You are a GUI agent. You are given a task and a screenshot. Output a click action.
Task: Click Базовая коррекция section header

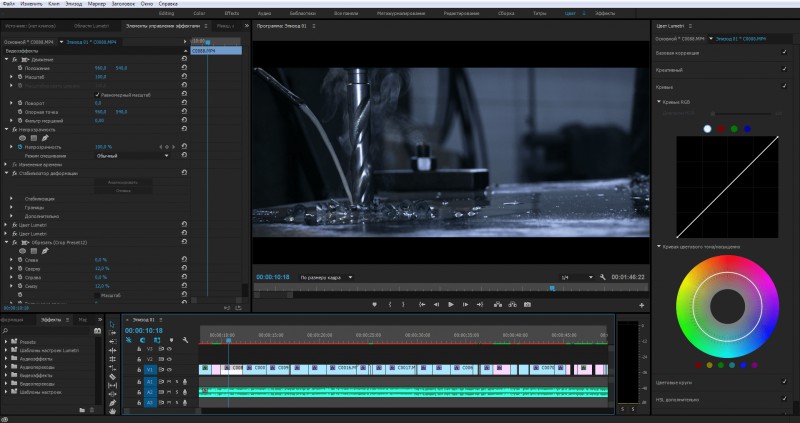tap(678, 51)
